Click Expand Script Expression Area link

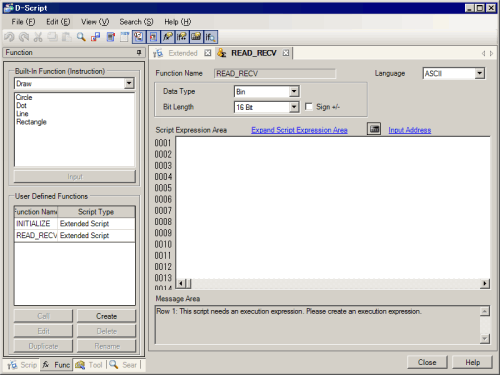coord(299,130)
